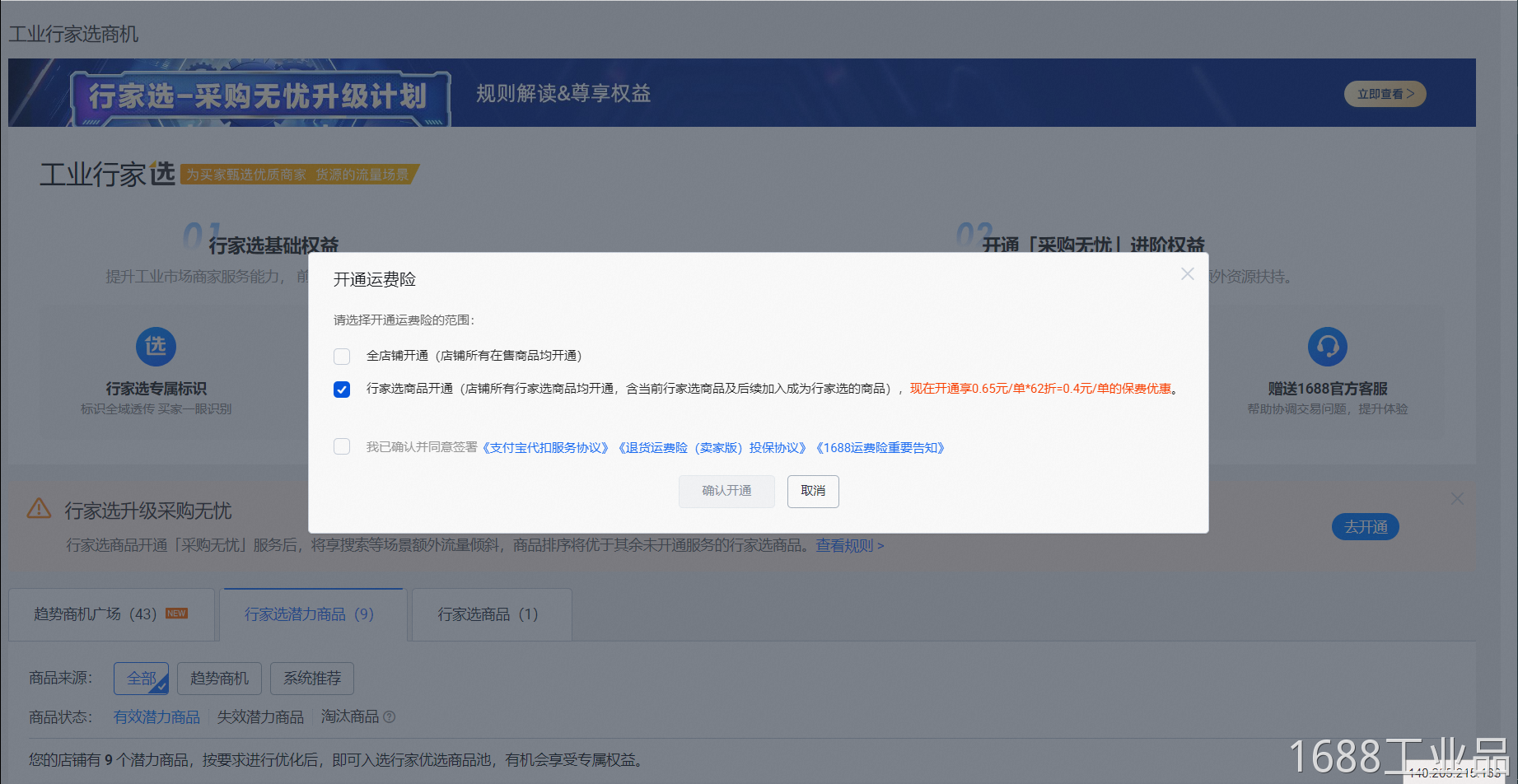Viewport: 1518px width, 784px height.
Task: Click the warning triangle icon
Action: [39, 509]
